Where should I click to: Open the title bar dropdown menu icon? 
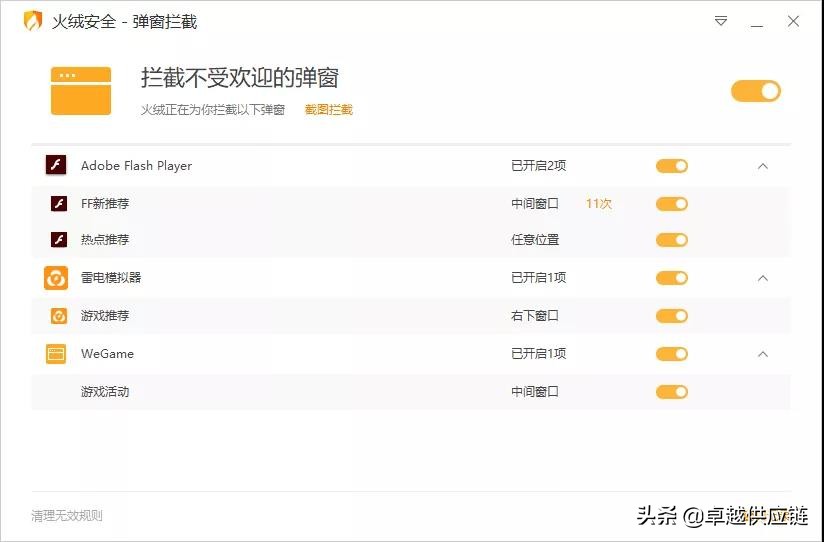point(721,21)
